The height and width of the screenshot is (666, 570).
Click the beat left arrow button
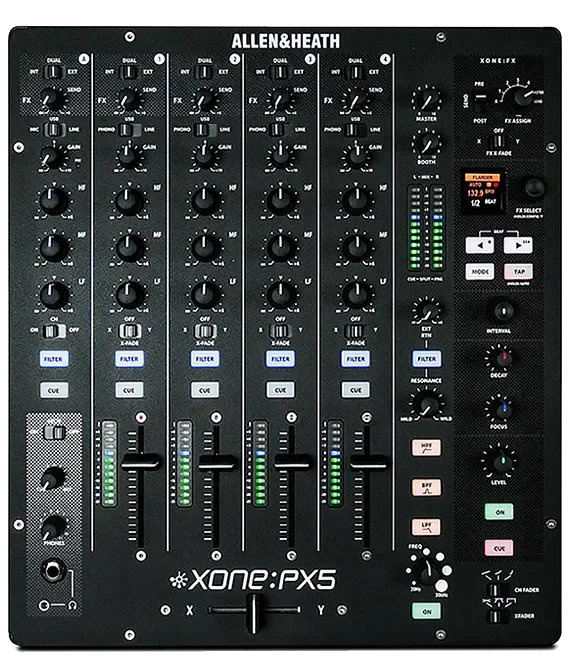(x=480, y=245)
